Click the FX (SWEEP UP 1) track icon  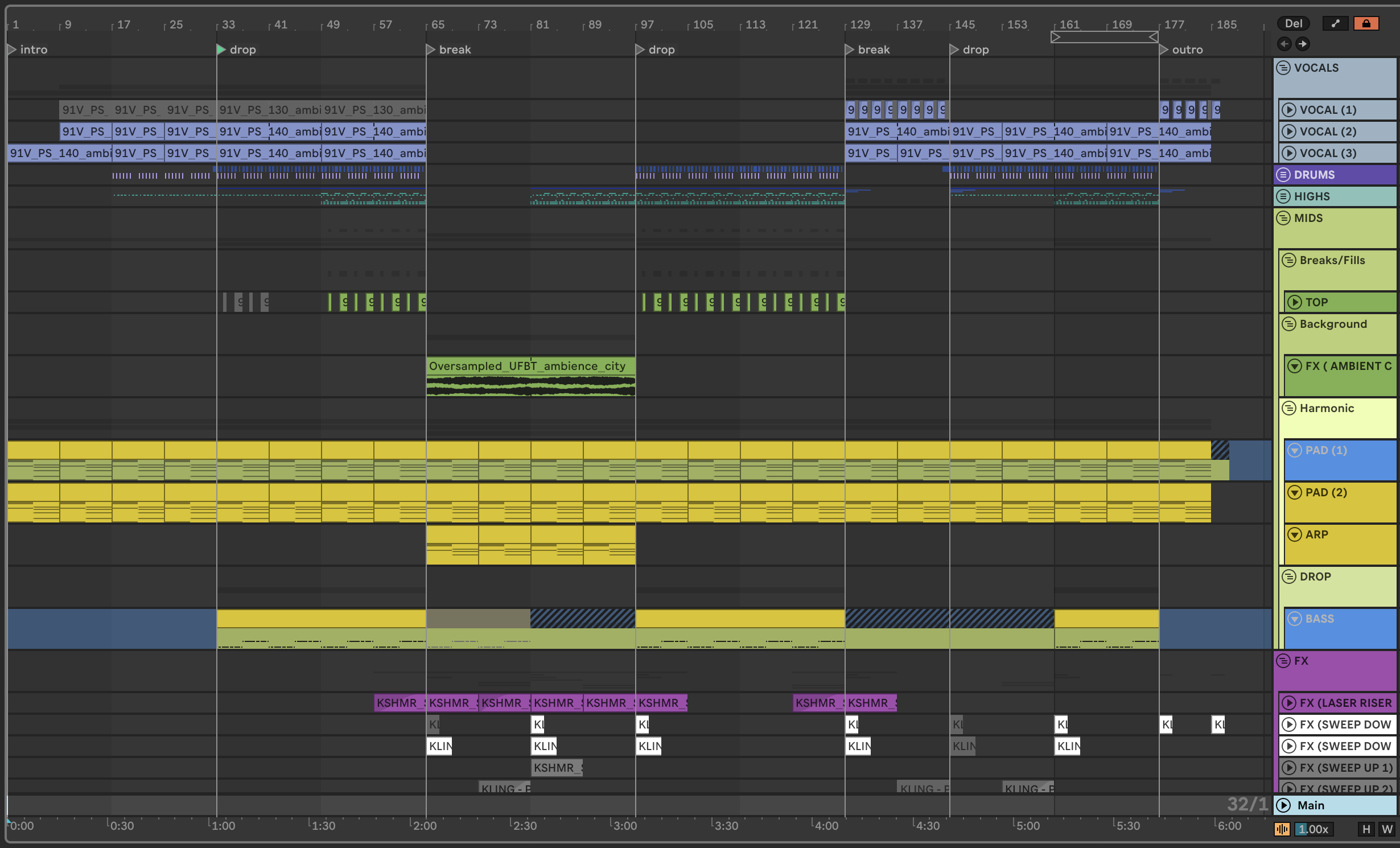[1290, 768]
